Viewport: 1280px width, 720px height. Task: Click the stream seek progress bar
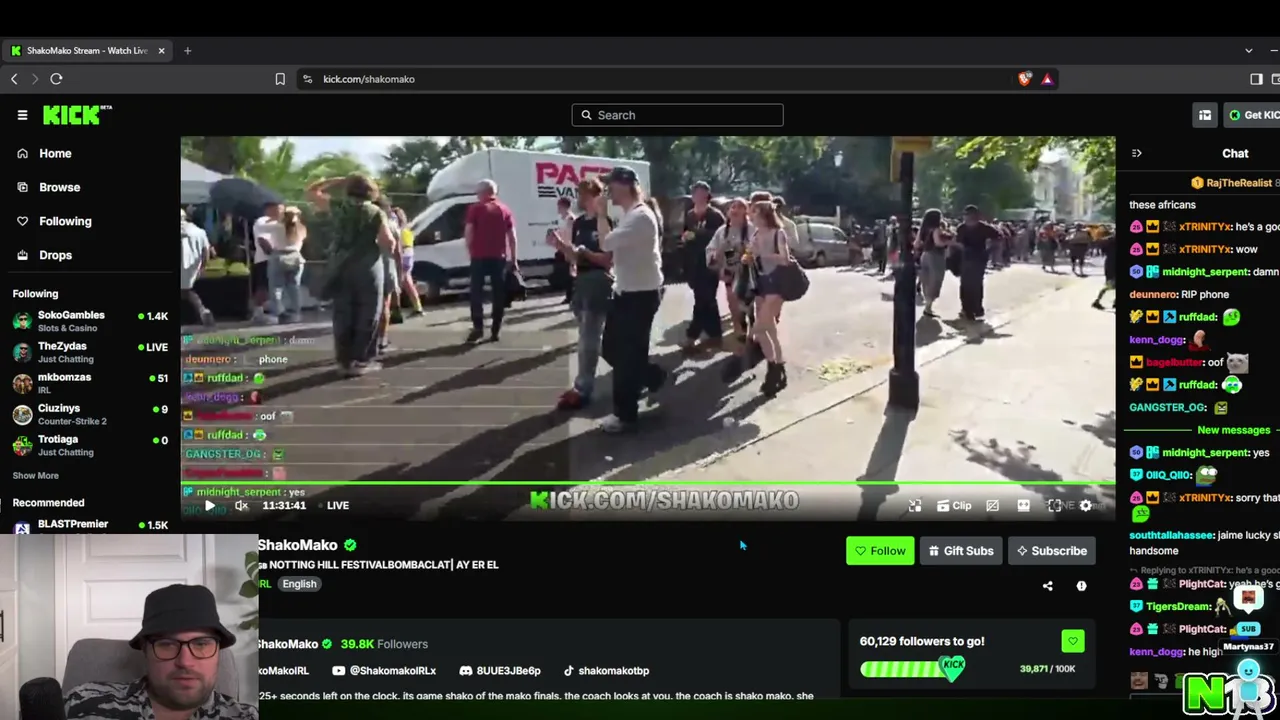click(x=648, y=484)
